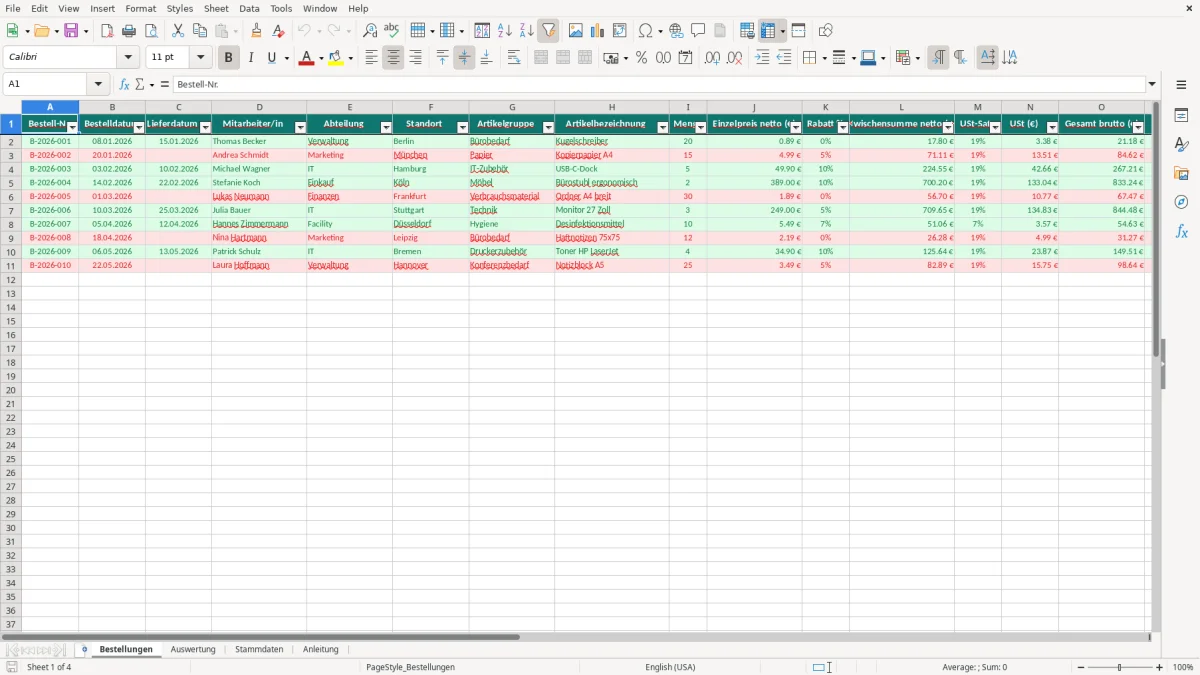This screenshot has width=1200, height=675.
Task: Click the English (USA) language status
Action: tap(670, 667)
